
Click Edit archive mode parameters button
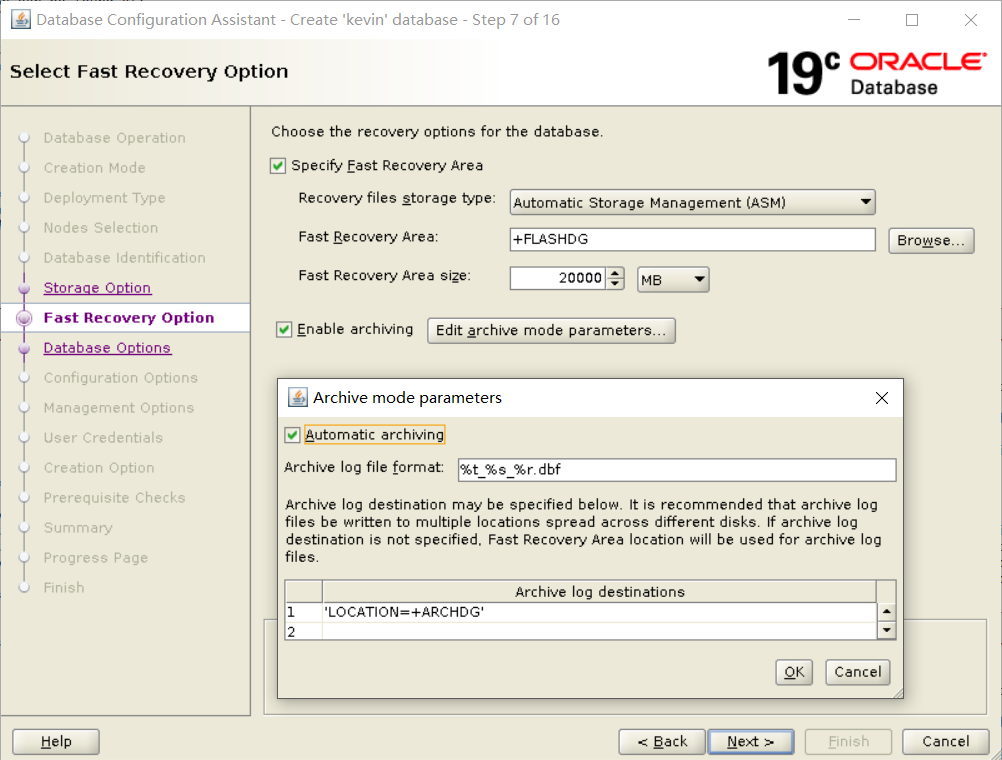(551, 330)
